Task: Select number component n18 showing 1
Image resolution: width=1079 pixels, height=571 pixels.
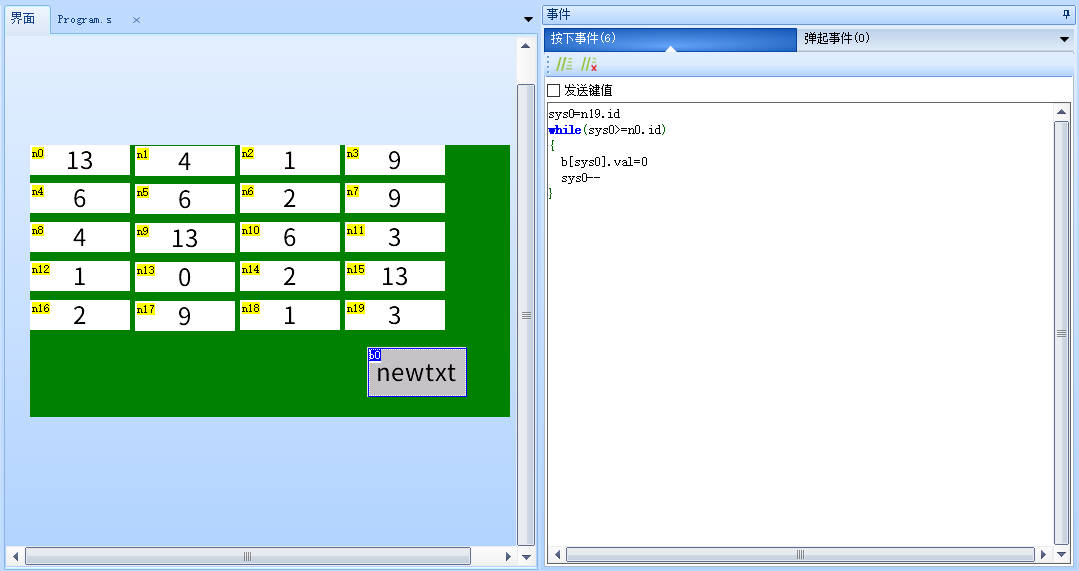Action: point(290,315)
